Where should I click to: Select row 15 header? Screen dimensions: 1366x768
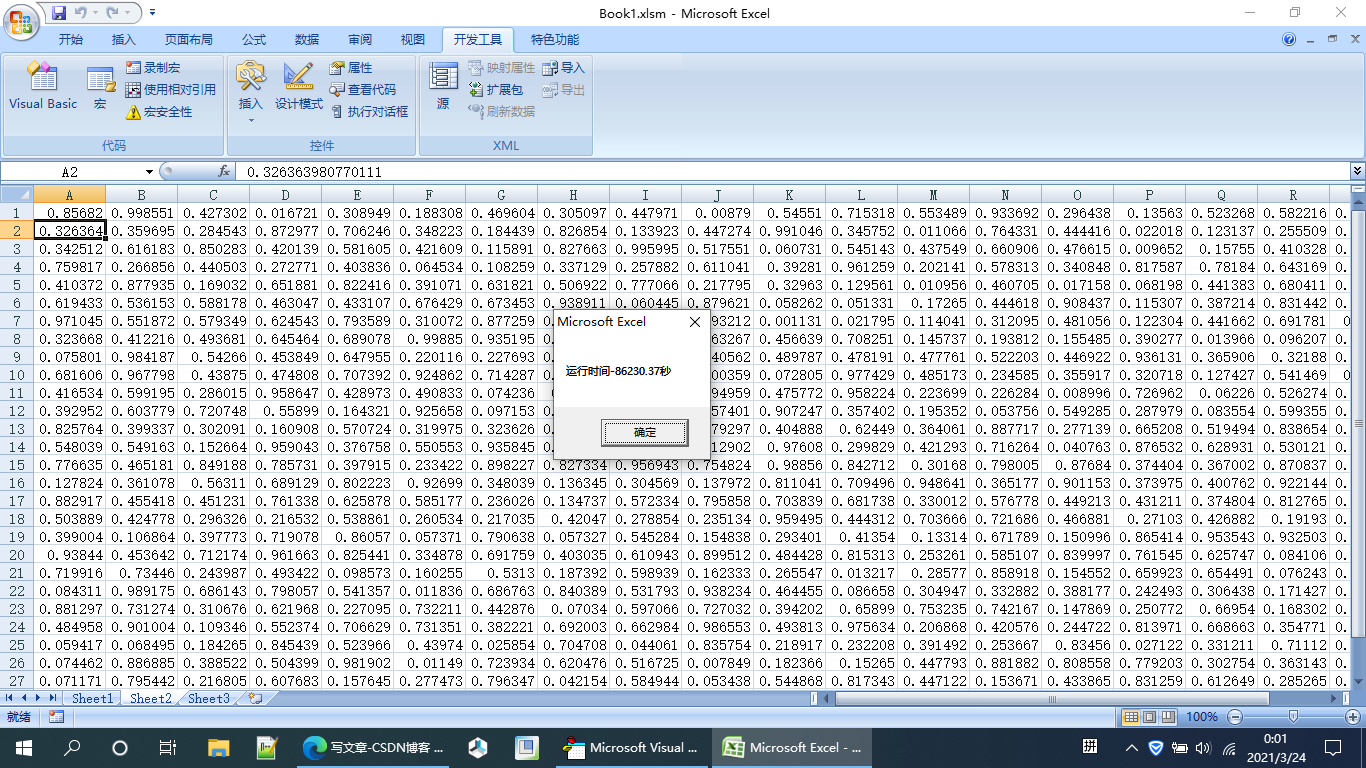click(x=17, y=465)
